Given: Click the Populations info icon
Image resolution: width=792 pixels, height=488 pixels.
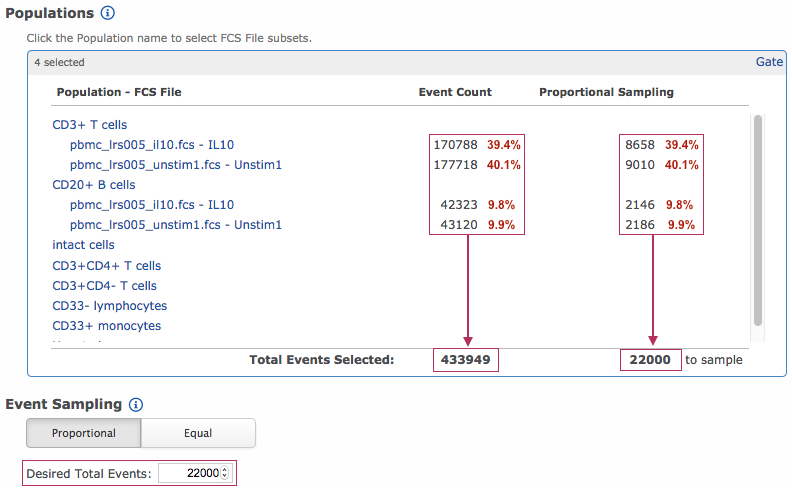Looking at the screenshot, I should (x=108, y=14).
